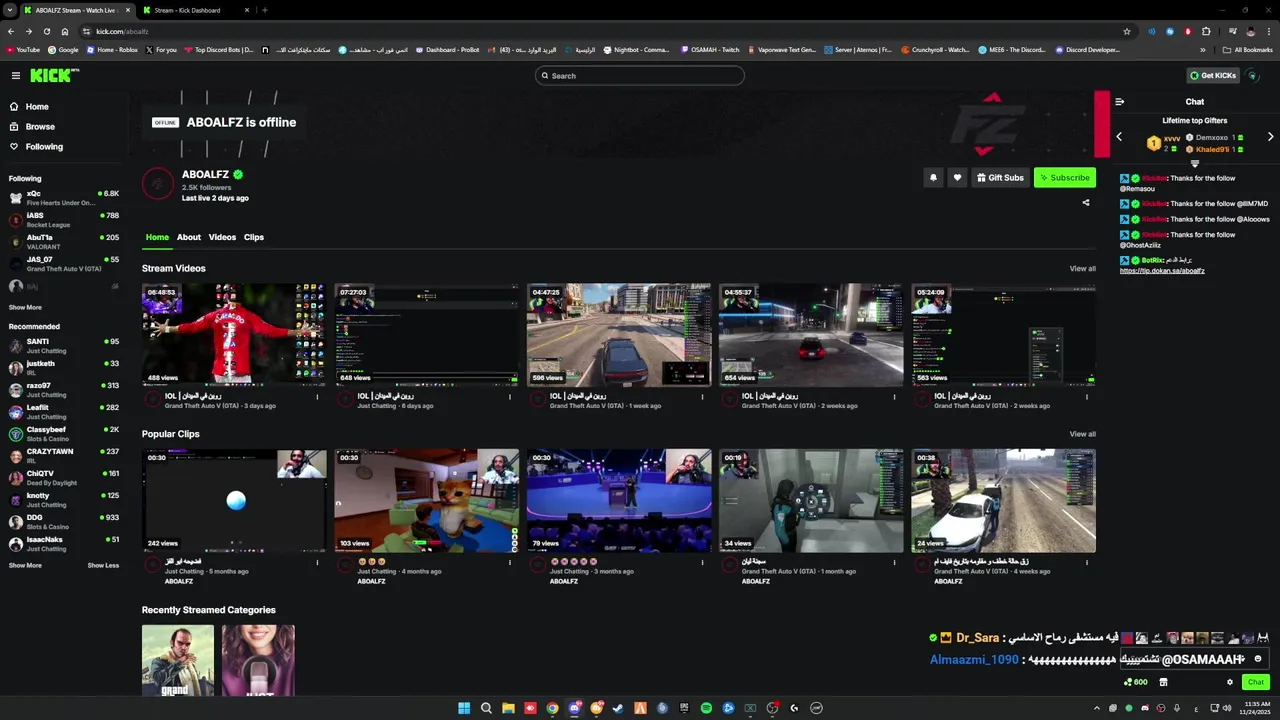Open Classybeef recommended channel

[64, 434]
